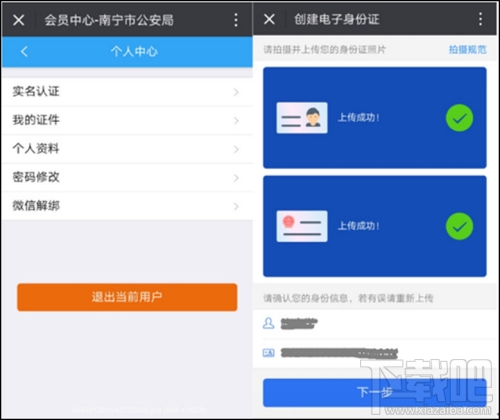Close the 创建电子身份证 page with X

click(269, 19)
